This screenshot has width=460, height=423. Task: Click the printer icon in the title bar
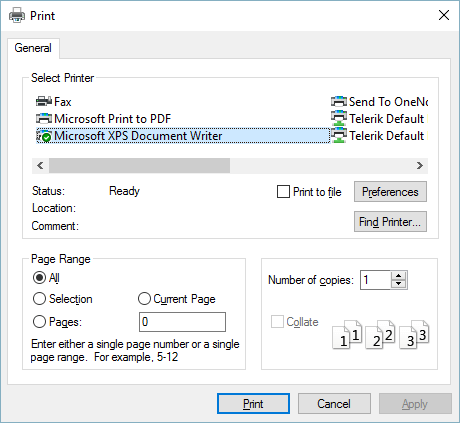pos(17,15)
